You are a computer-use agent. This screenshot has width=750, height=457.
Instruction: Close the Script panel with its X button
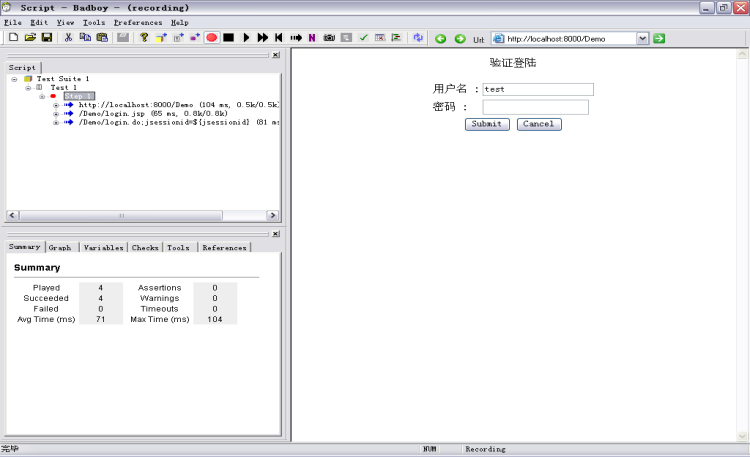tap(276, 55)
